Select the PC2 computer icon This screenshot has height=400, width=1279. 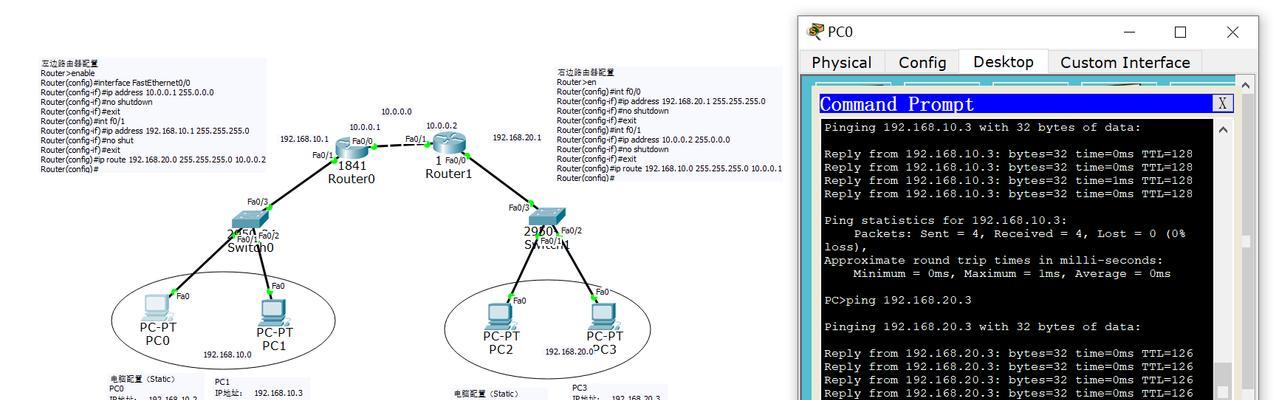coord(500,316)
